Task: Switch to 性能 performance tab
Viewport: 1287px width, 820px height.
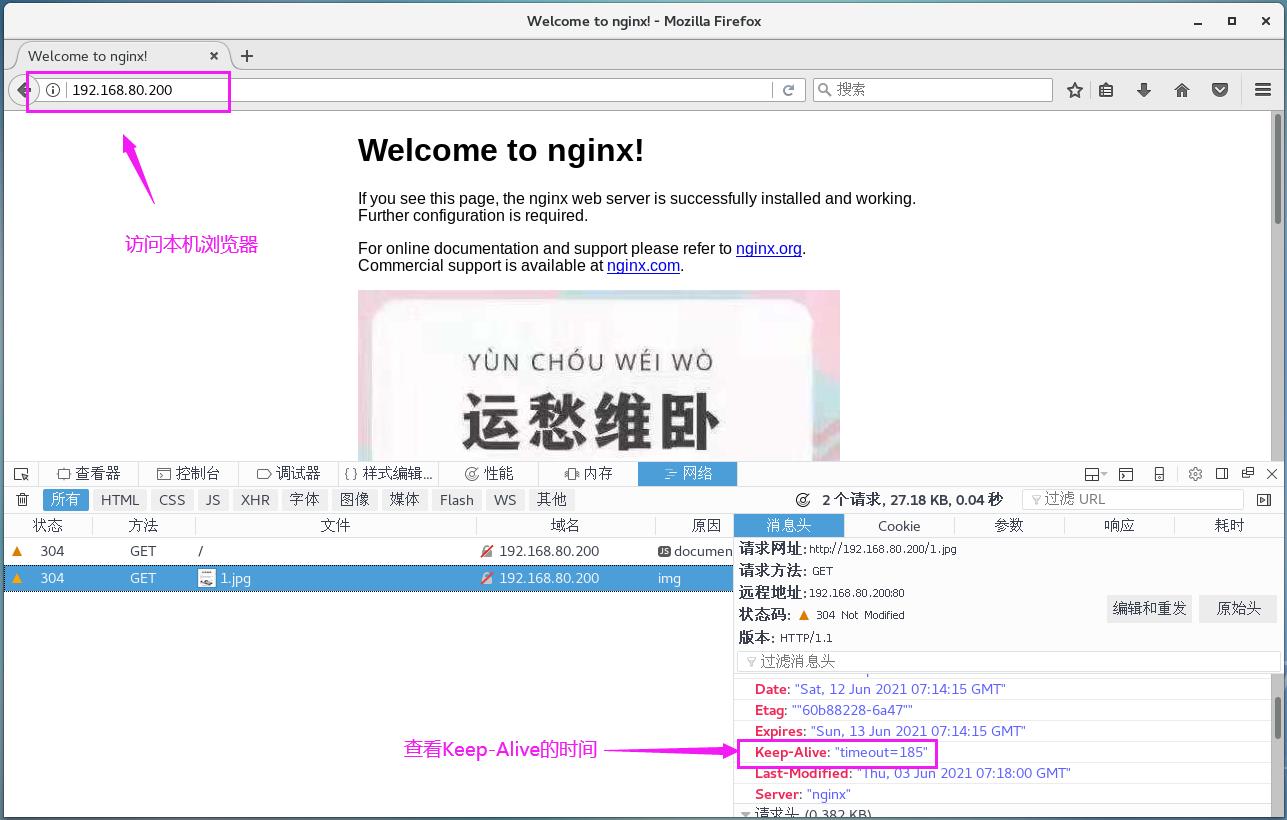Action: [489, 474]
